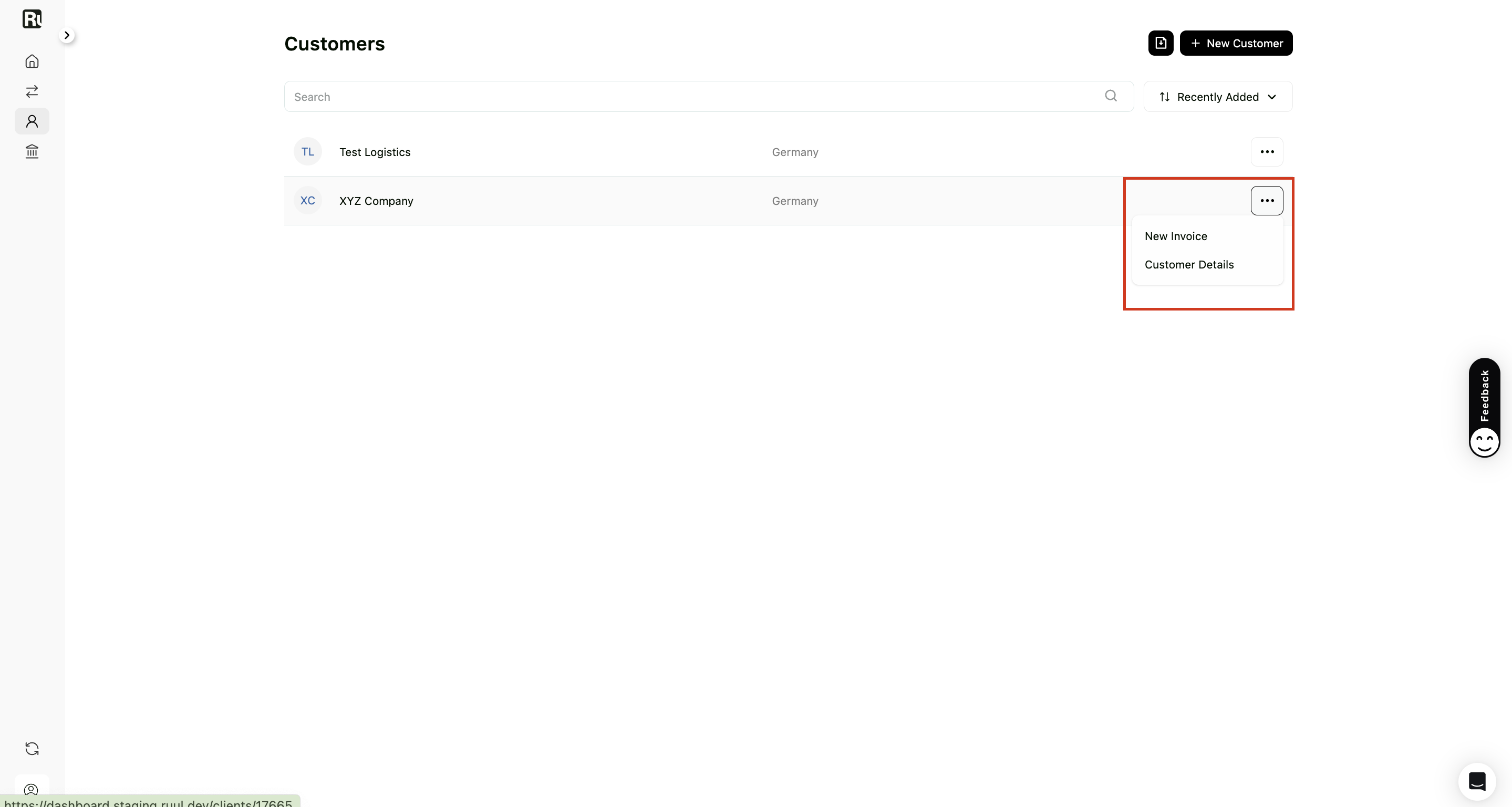Close the XYZ Company three-dot menu

[x=1267, y=201]
